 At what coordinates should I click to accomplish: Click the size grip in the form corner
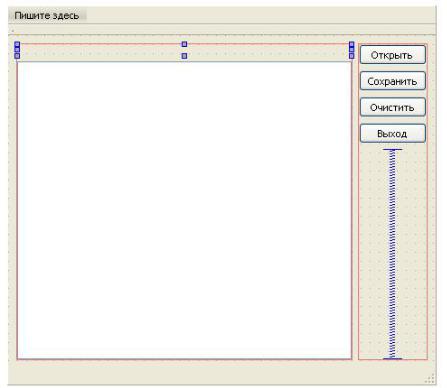coord(430,379)
